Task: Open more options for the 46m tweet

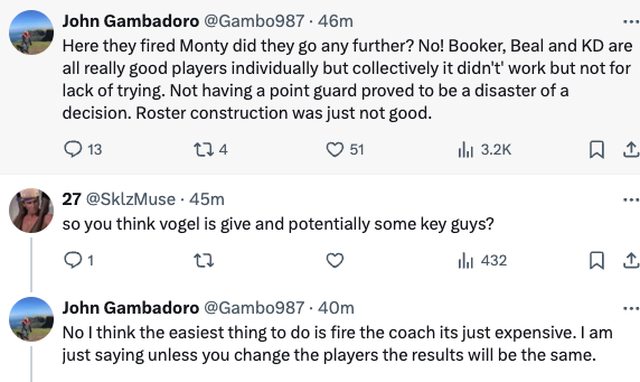Action: (631, 22)
